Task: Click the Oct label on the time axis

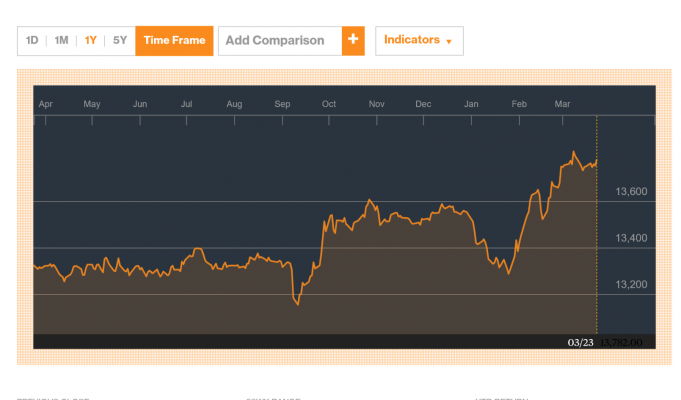Action: (329, 104)
